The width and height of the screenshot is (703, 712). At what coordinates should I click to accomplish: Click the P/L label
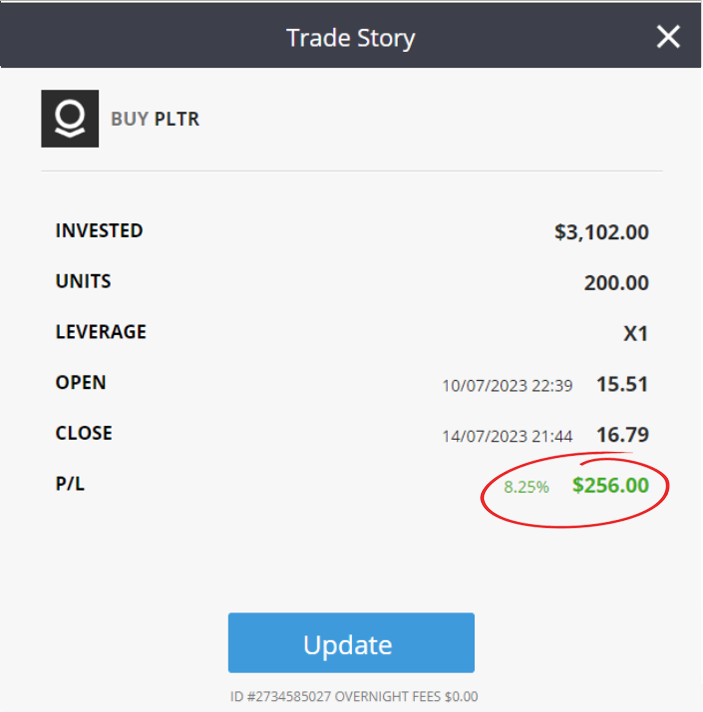(x=70, y=484)
